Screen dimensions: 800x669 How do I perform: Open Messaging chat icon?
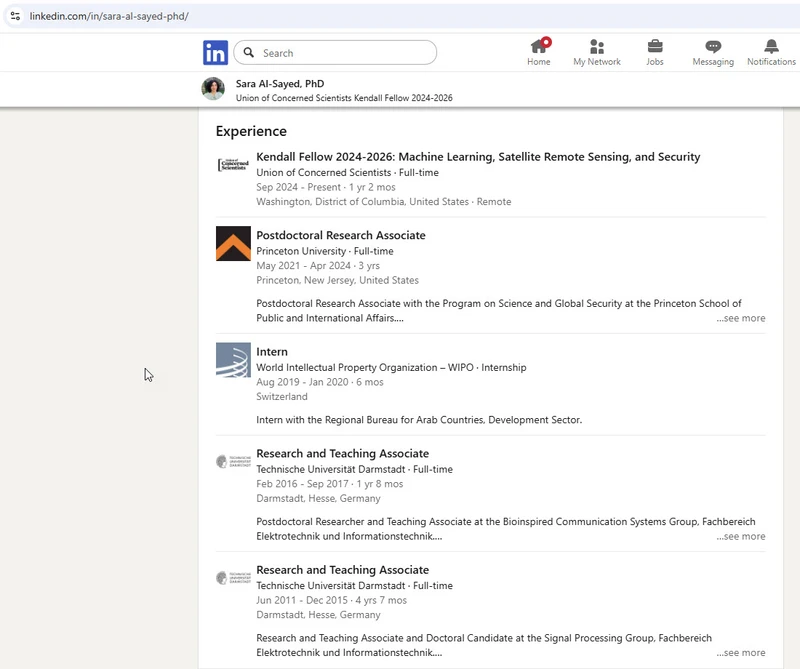(713, 47)
